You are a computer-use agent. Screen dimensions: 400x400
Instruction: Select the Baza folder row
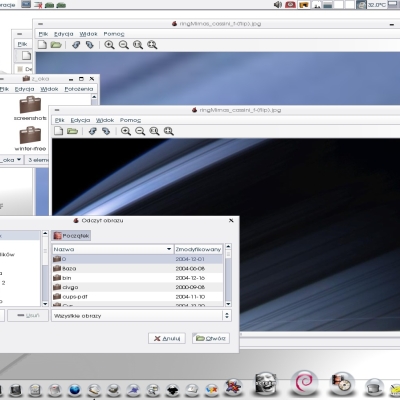tap(138, 268)
